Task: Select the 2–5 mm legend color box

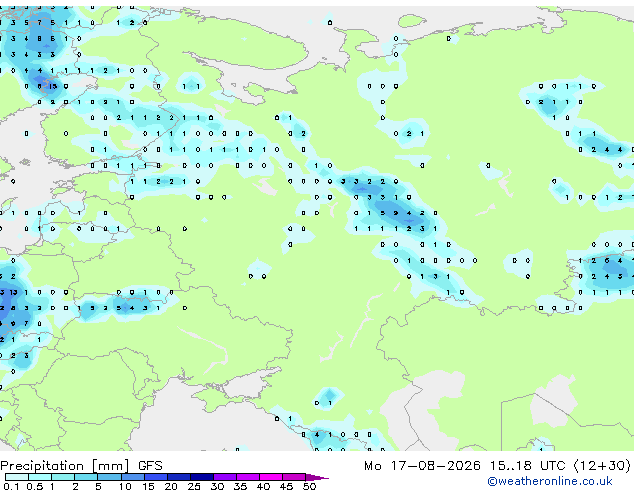Action: click(86, 477)
